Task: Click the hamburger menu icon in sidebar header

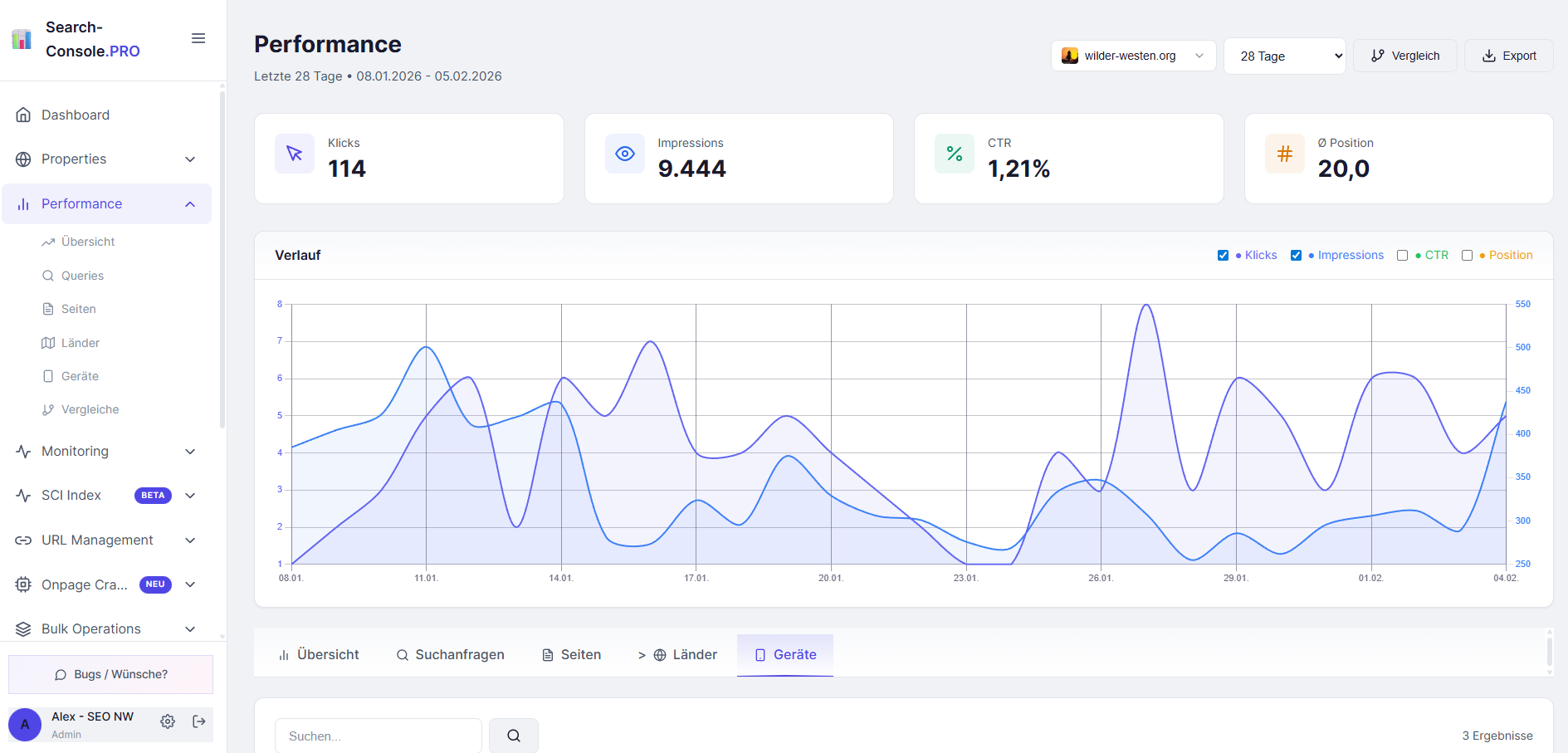Action: pyautogui.click(x=198, y=38)
